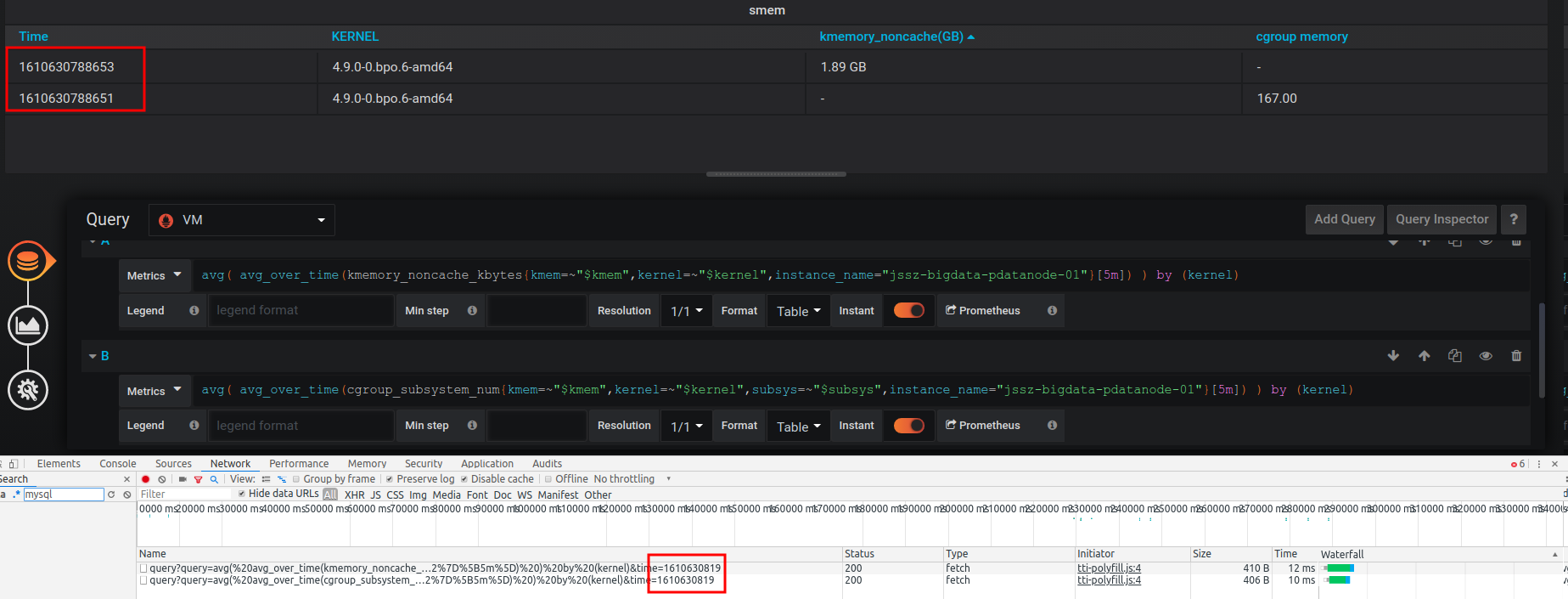Click the Add Query button

point(1345,219)
